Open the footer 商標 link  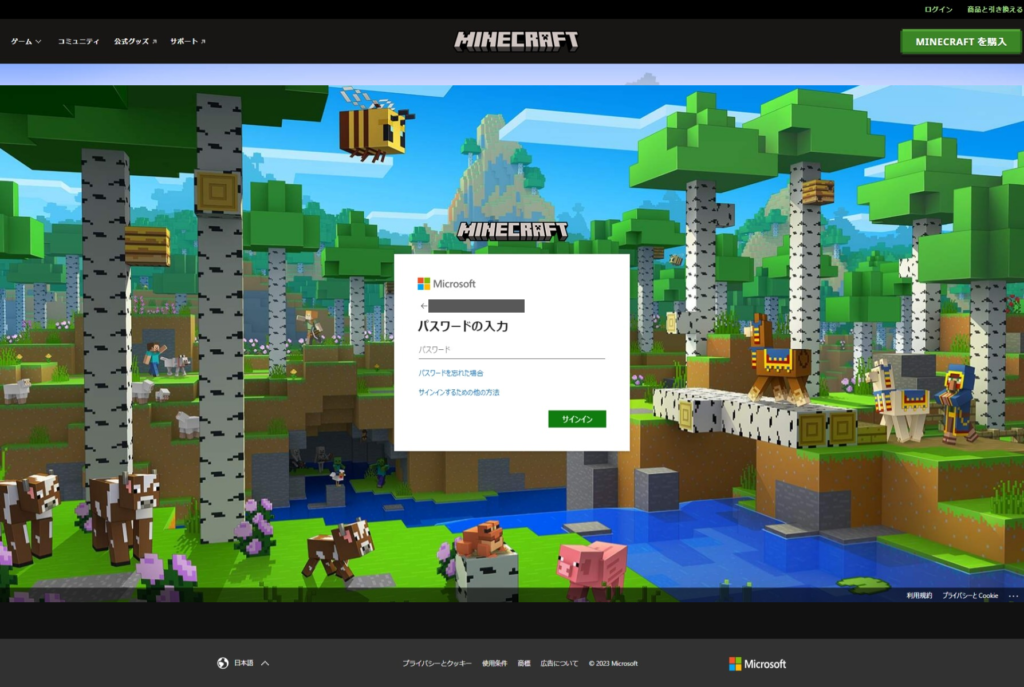click(x=524, y=663)
